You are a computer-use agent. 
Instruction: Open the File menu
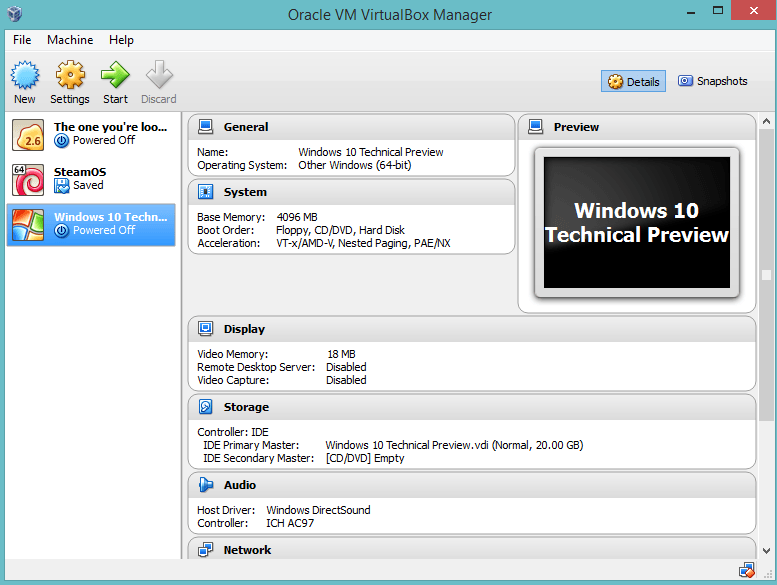tap(22, 40)
